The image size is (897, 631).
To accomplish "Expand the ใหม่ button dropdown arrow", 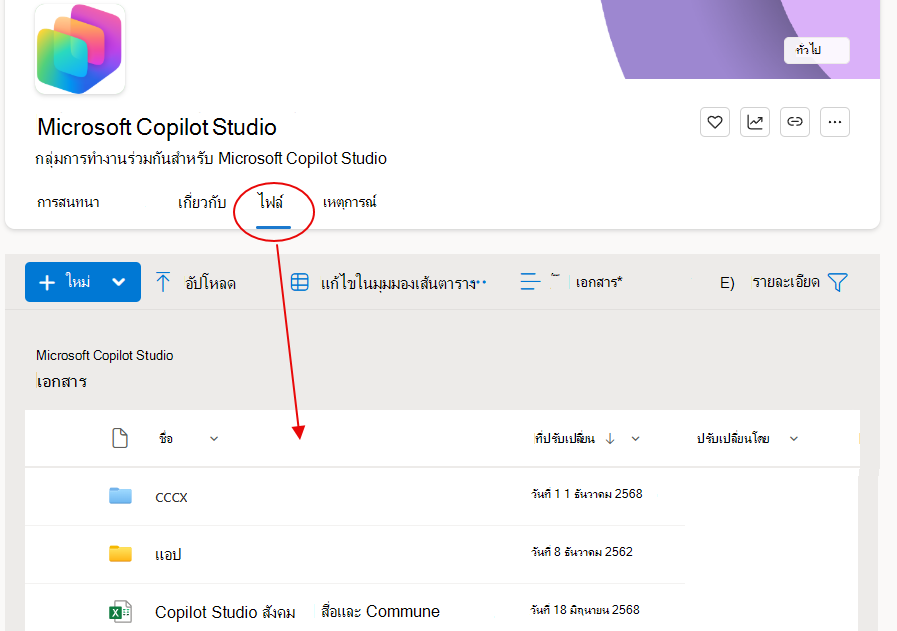I will [x=119, y=281].
